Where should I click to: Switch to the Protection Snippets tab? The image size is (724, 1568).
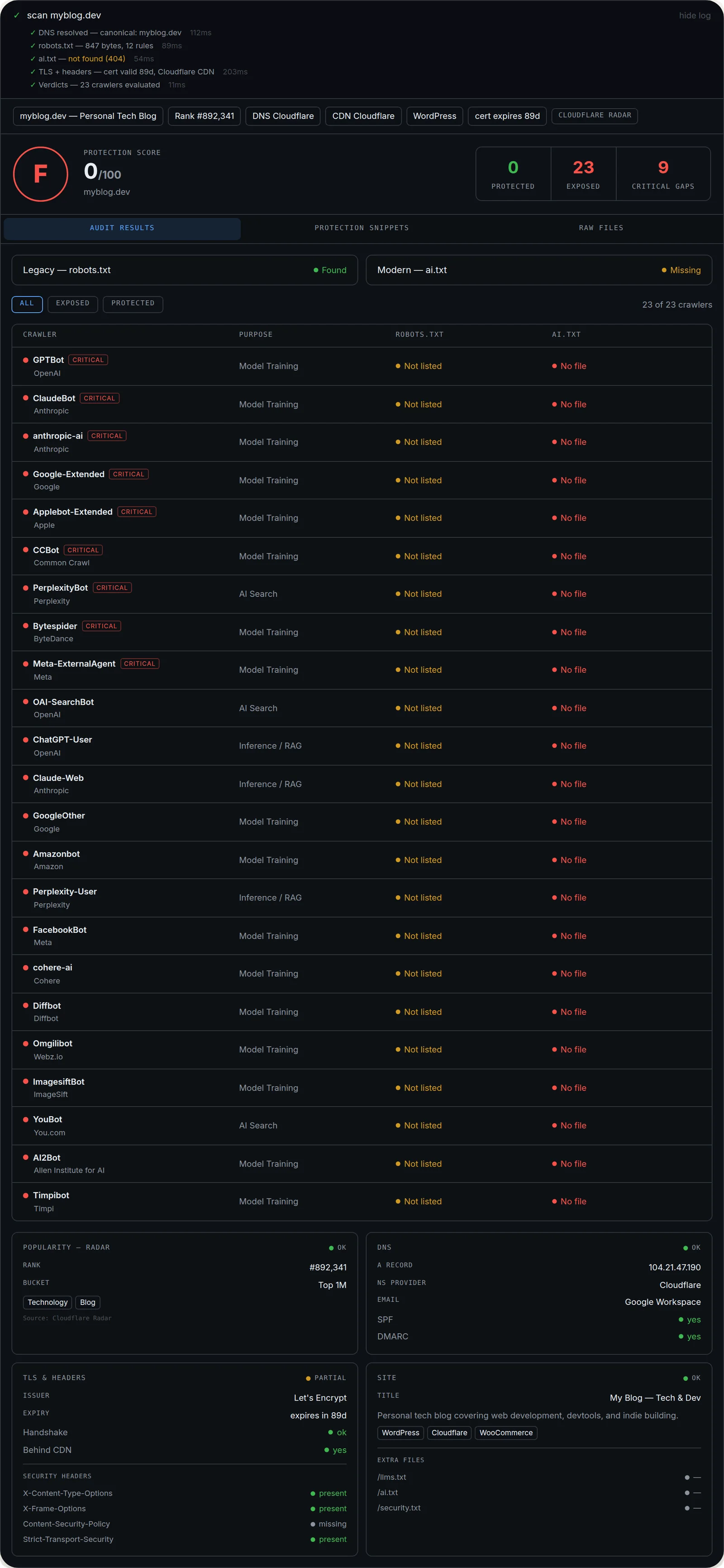click(362, 228)
